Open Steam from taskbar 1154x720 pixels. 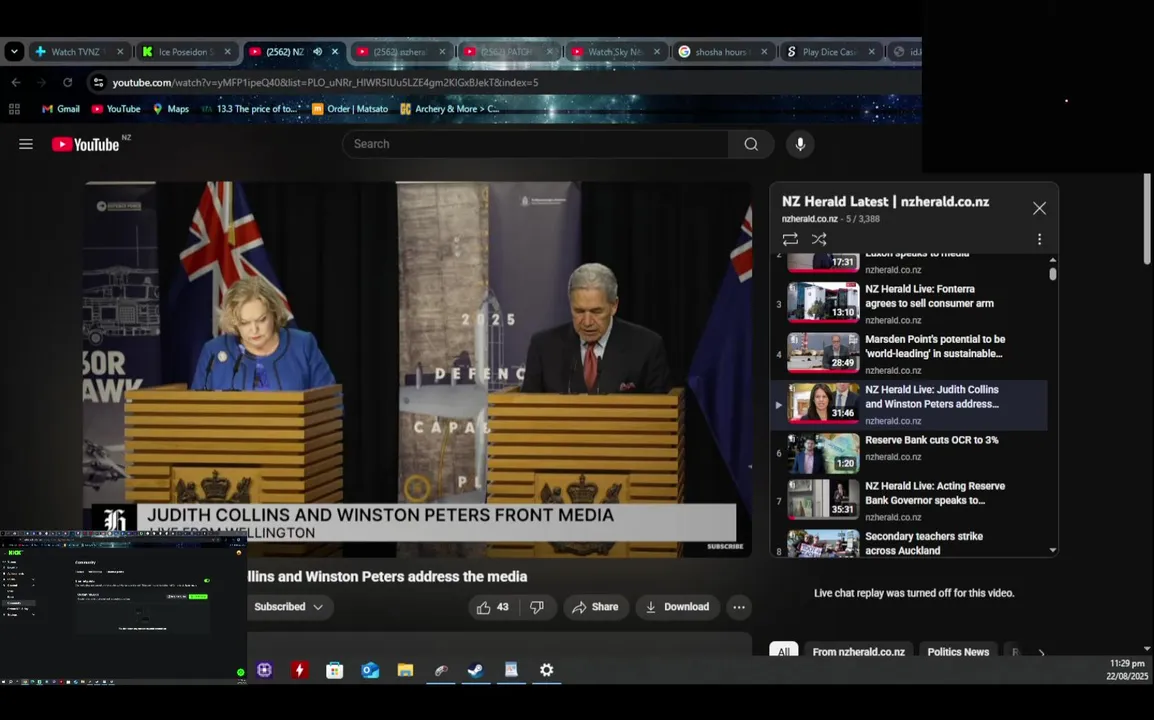(x=475, y=670)
